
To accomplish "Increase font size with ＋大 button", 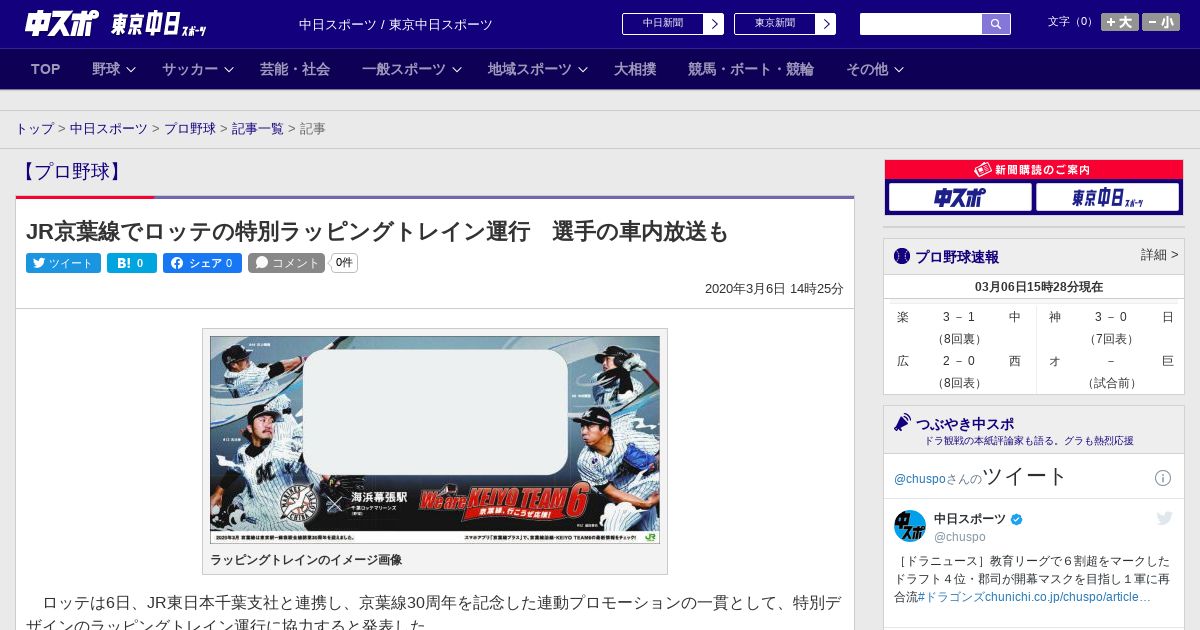I will point(1120,22).
